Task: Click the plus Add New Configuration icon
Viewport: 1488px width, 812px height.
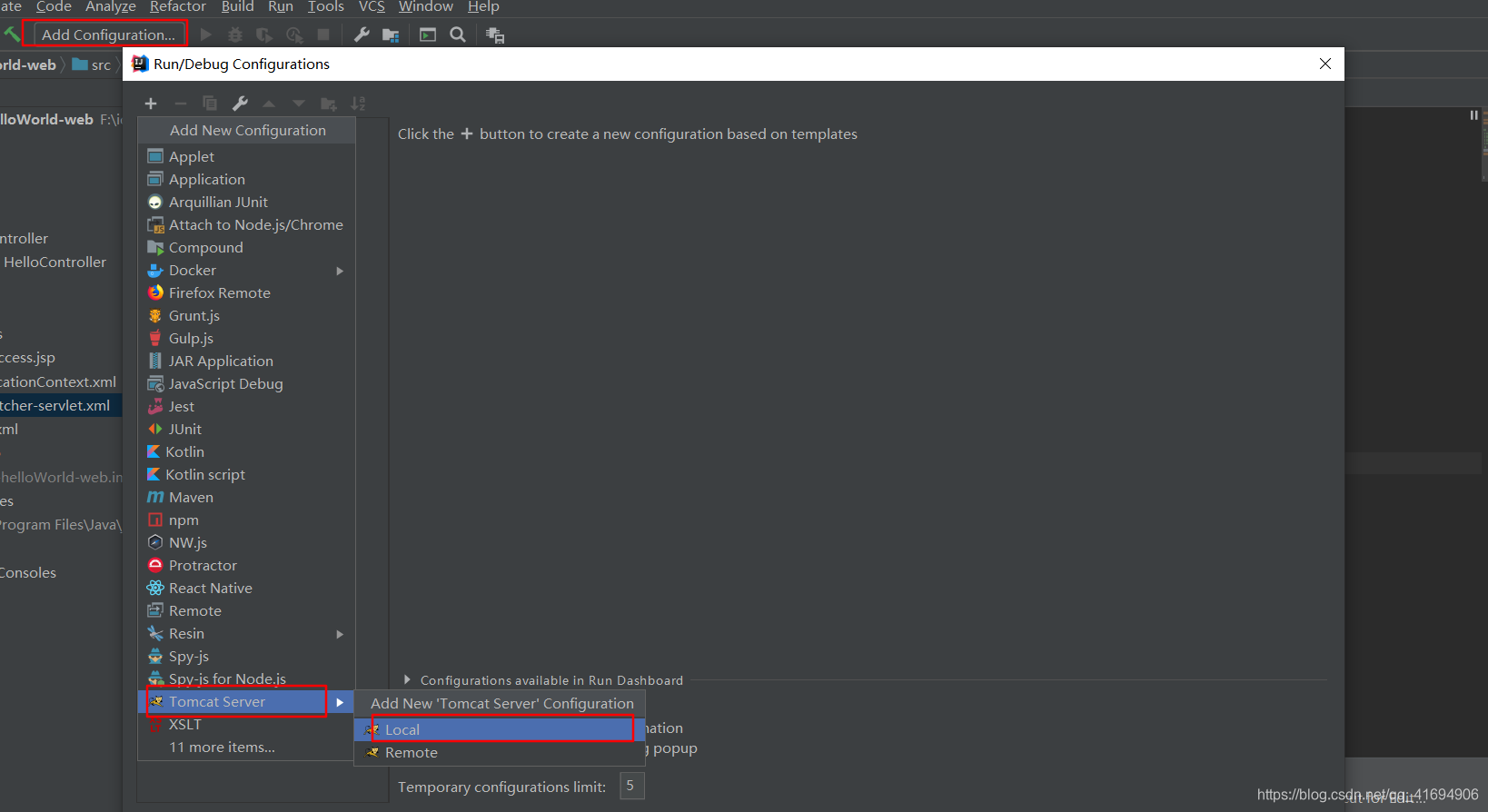Action: pos(151,104)
